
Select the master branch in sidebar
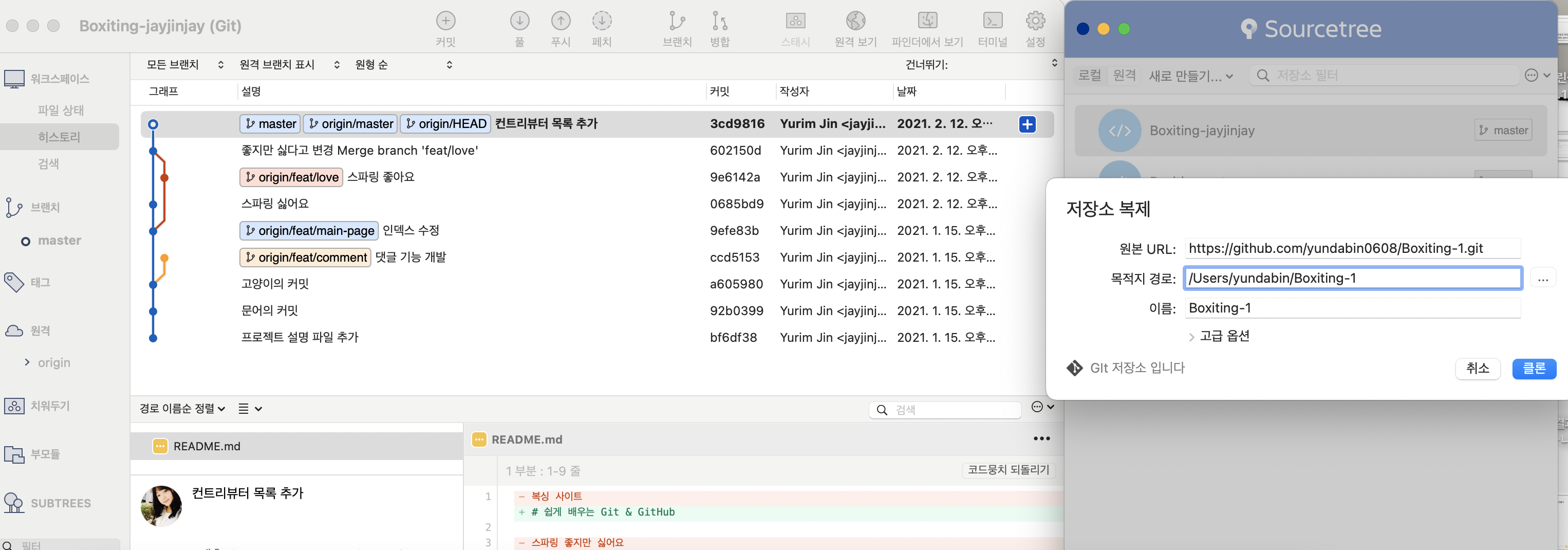click(x=59, y=241)
